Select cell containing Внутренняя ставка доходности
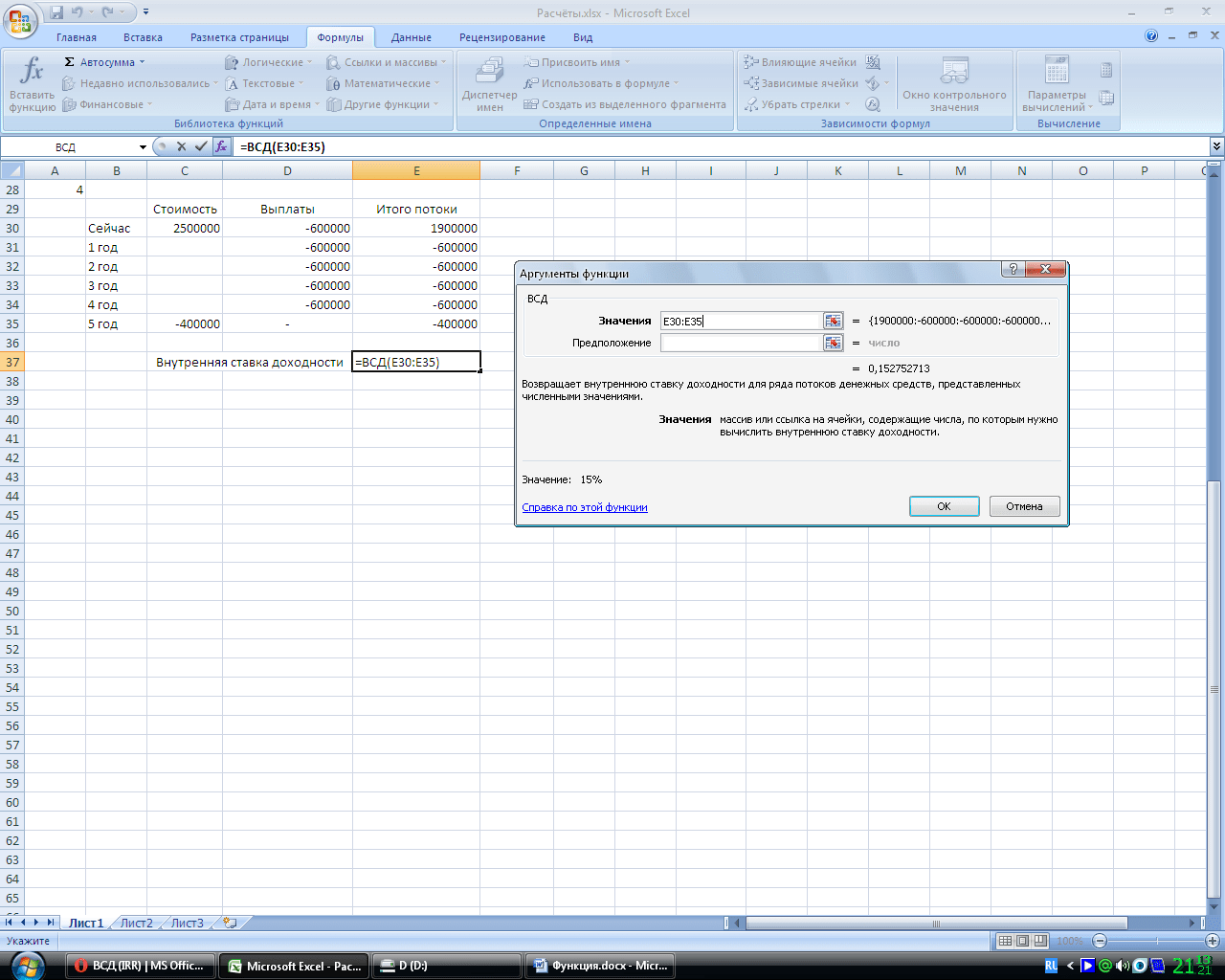 point(250,362)
